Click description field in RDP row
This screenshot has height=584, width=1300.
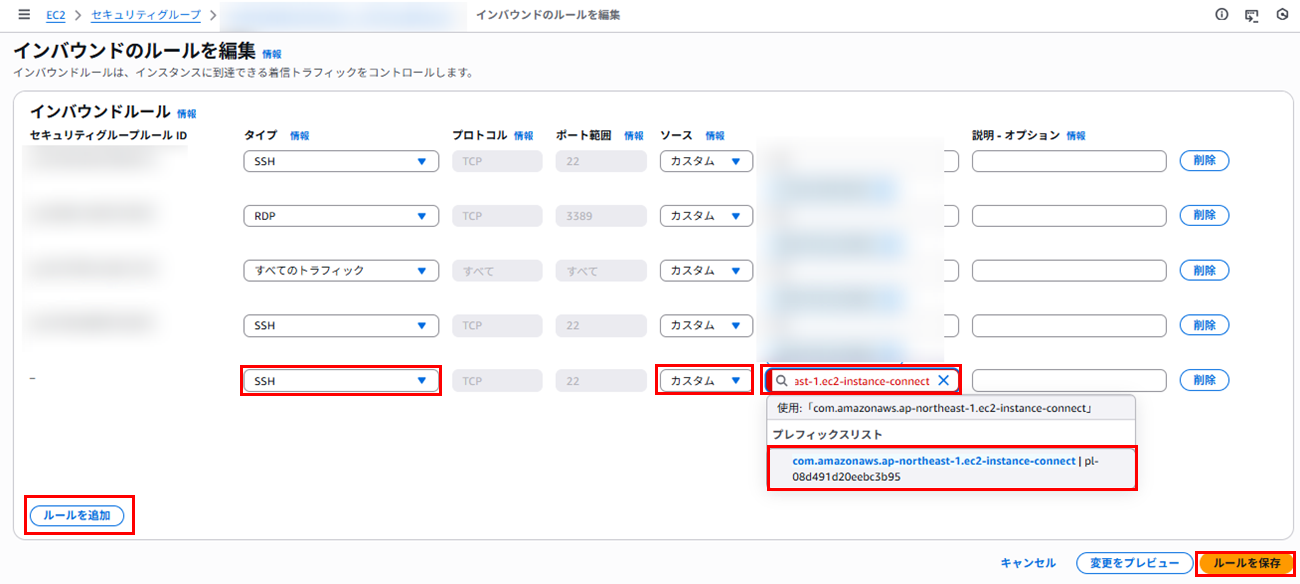pyautogui.click(x=1069, y=216)
